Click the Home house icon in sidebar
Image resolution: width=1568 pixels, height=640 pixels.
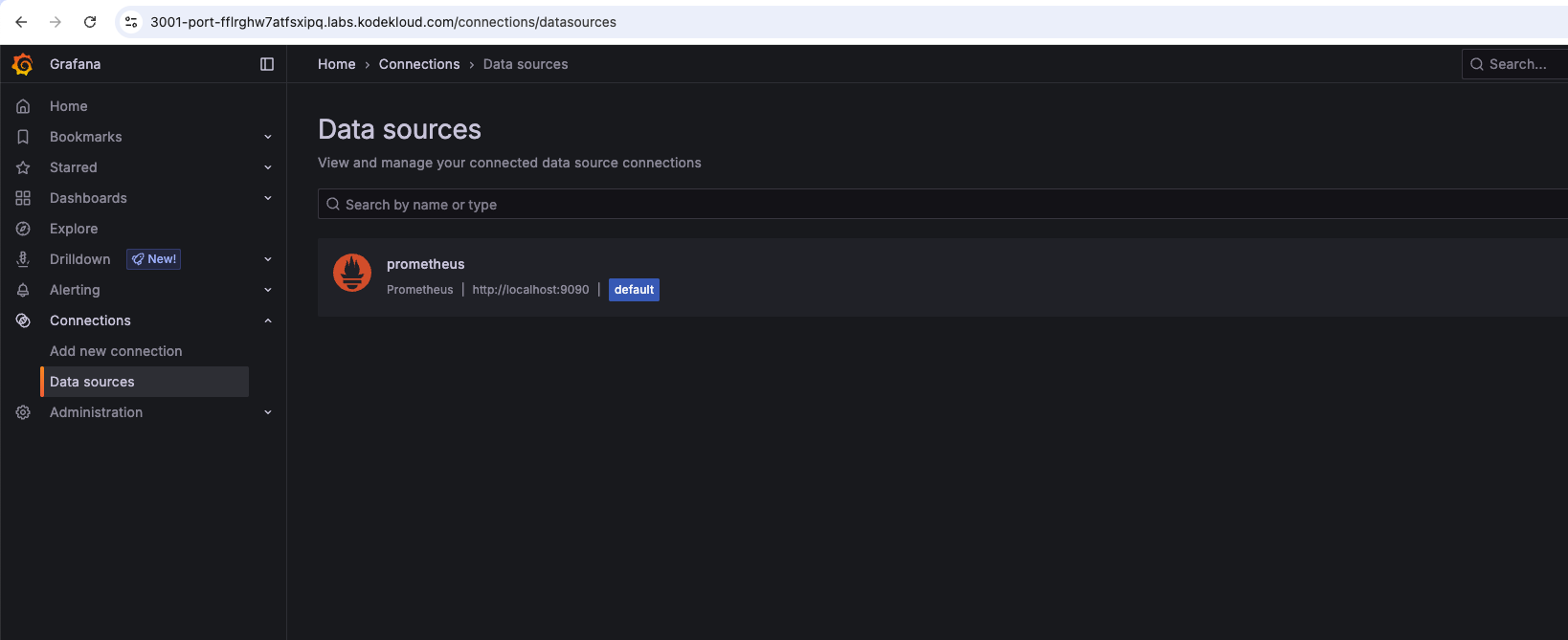[x=23, y=106]
